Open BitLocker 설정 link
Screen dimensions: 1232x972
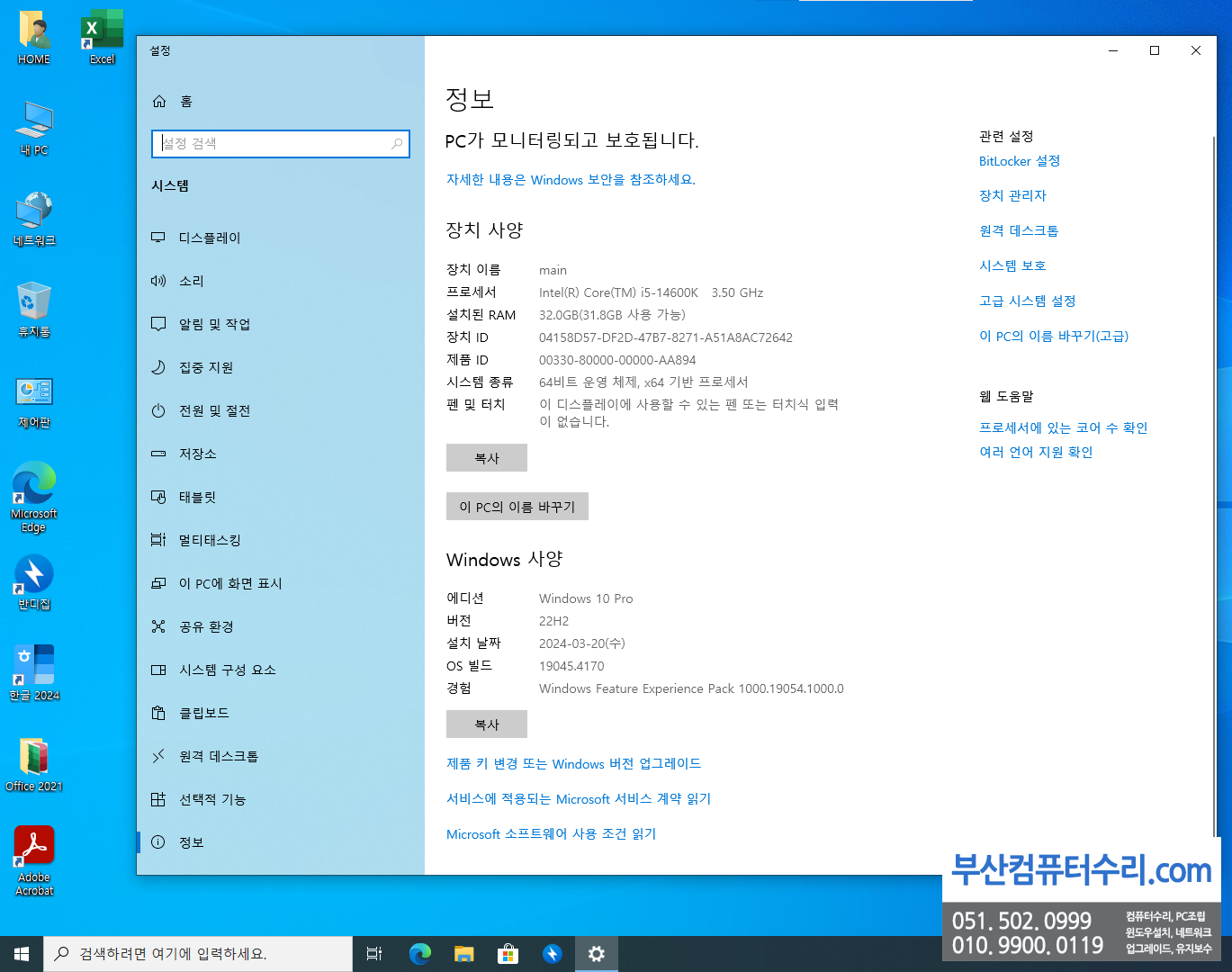1020,161
